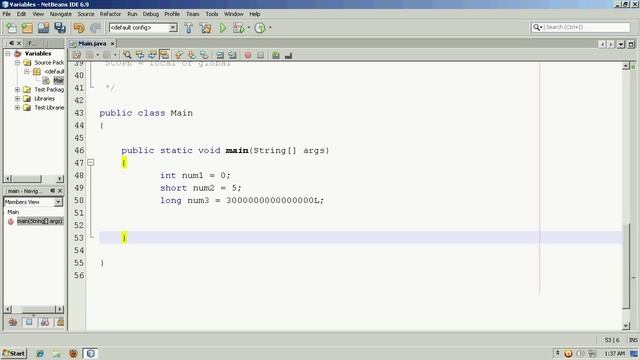Close the Main.java tab
The width and height of the screenshot is (640, 360).
click(x=112, y=43)
